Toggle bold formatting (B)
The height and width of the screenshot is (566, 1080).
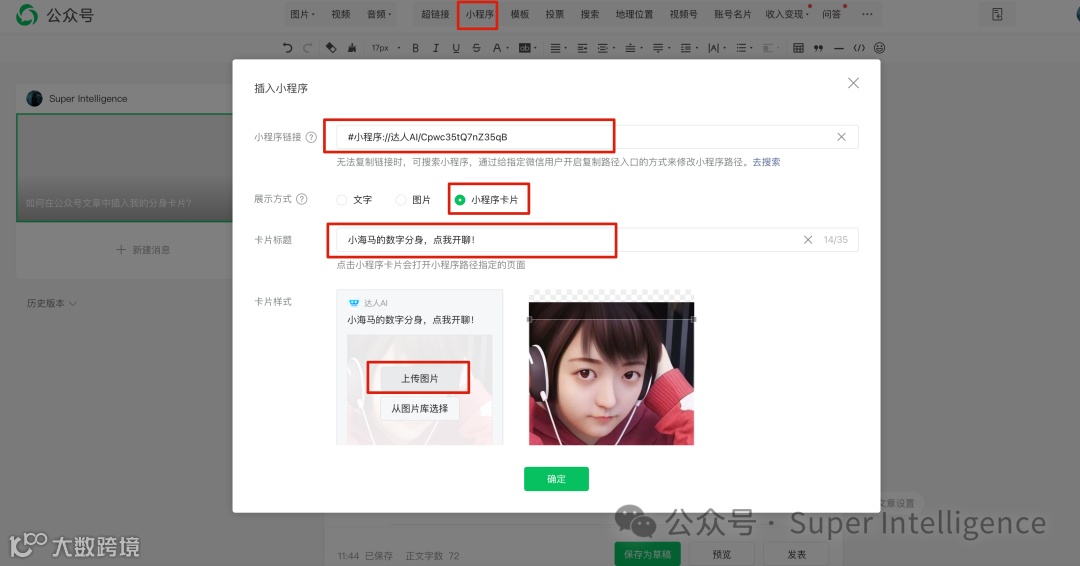(x=415, y=48)
